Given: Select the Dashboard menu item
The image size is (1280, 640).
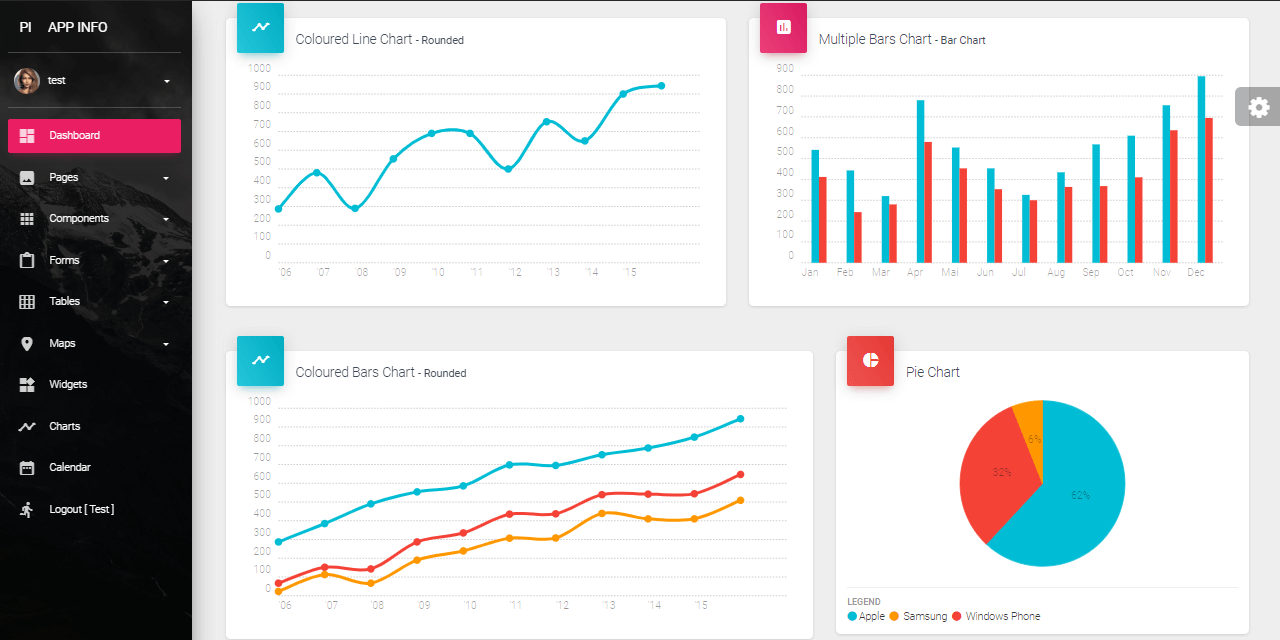Looking at the screenshot, I should pyautogui.click(x=94, y=136).
